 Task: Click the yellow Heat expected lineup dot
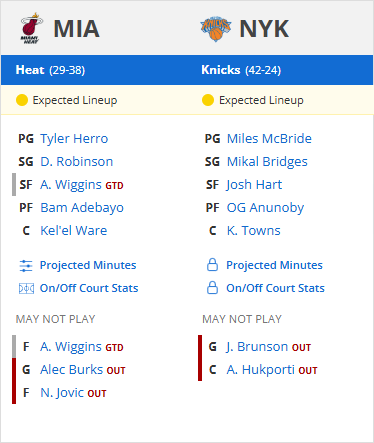point(22,100)
